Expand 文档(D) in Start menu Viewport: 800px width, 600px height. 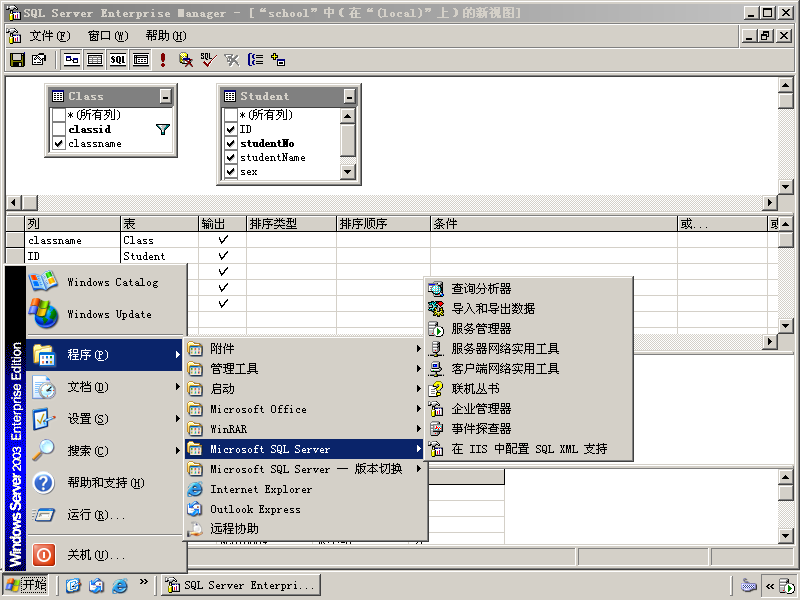pyautogui.click(x=105, y=387)
